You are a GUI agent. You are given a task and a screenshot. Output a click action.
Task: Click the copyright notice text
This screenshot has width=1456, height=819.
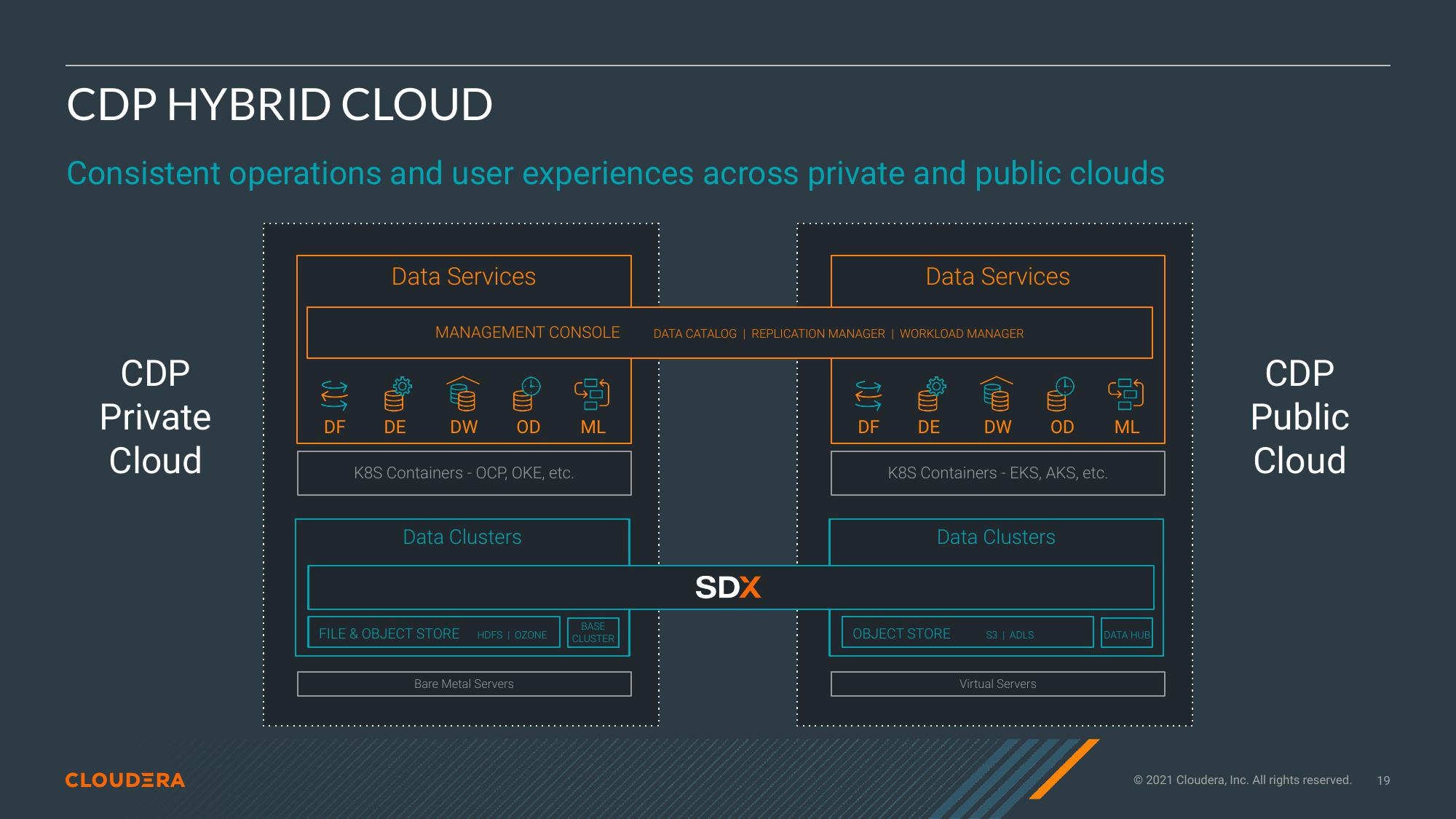pos(1243,780)
